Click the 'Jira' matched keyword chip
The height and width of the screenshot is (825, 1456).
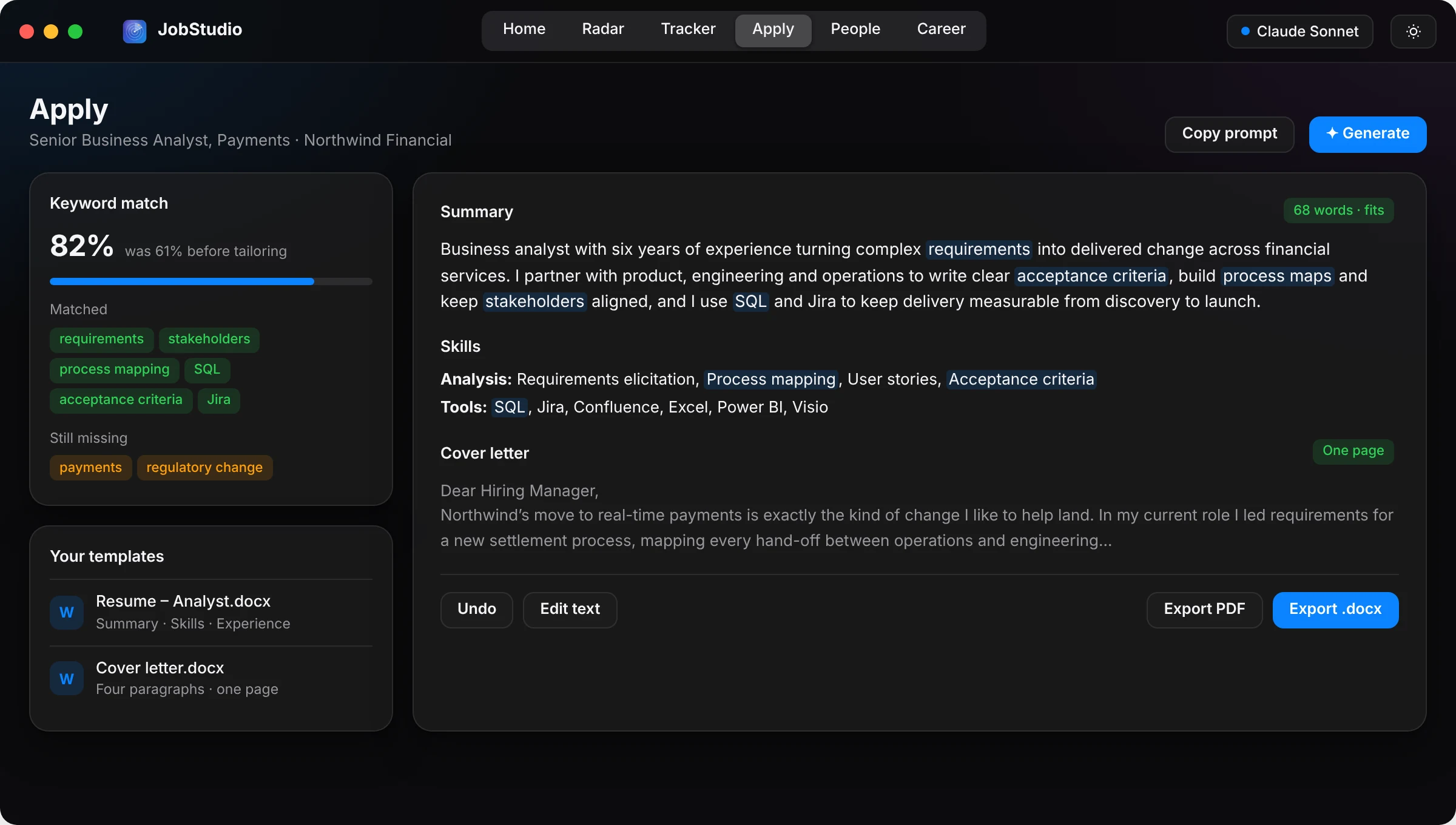coord(218,400)
